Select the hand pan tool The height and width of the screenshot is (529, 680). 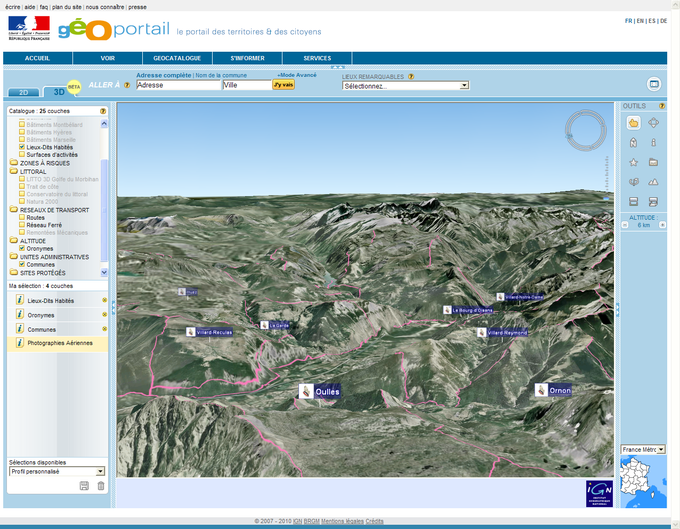633,123
